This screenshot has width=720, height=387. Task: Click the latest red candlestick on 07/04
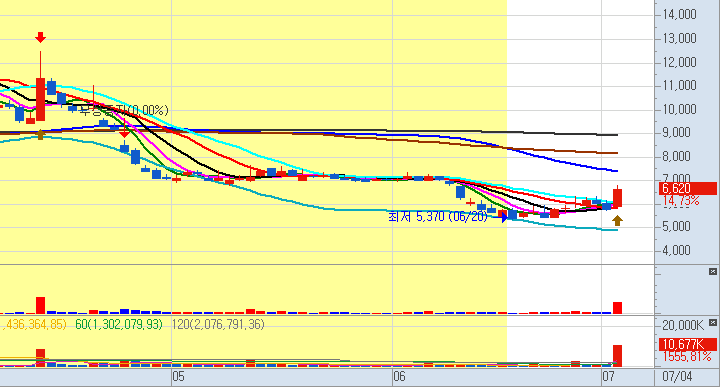618,198
